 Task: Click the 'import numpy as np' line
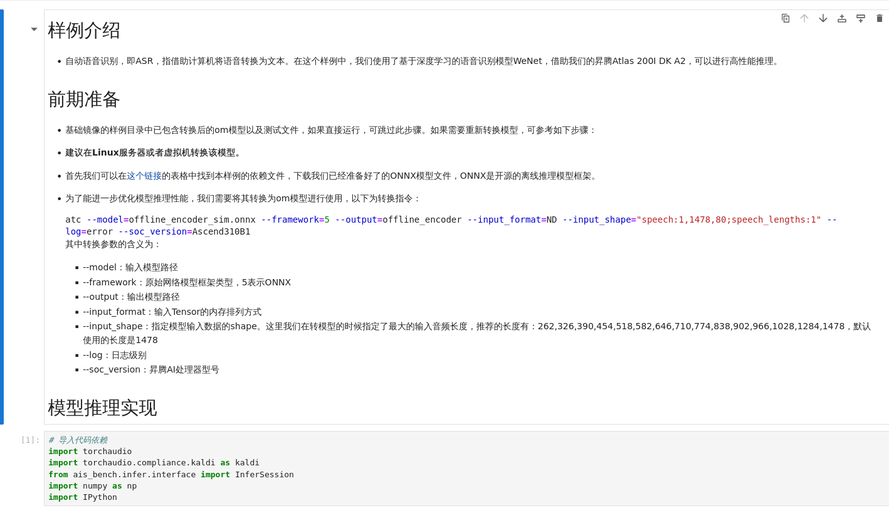pyautogui.click(x=92, y=486)
